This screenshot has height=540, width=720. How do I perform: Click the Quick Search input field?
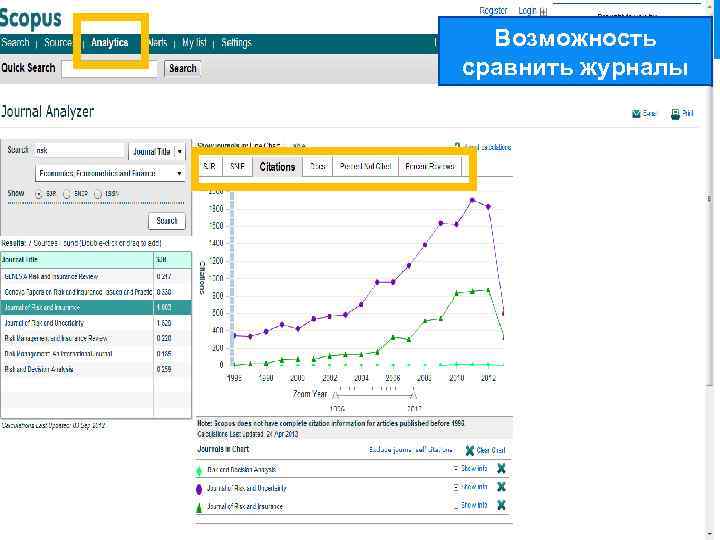(x=110, y=69)
